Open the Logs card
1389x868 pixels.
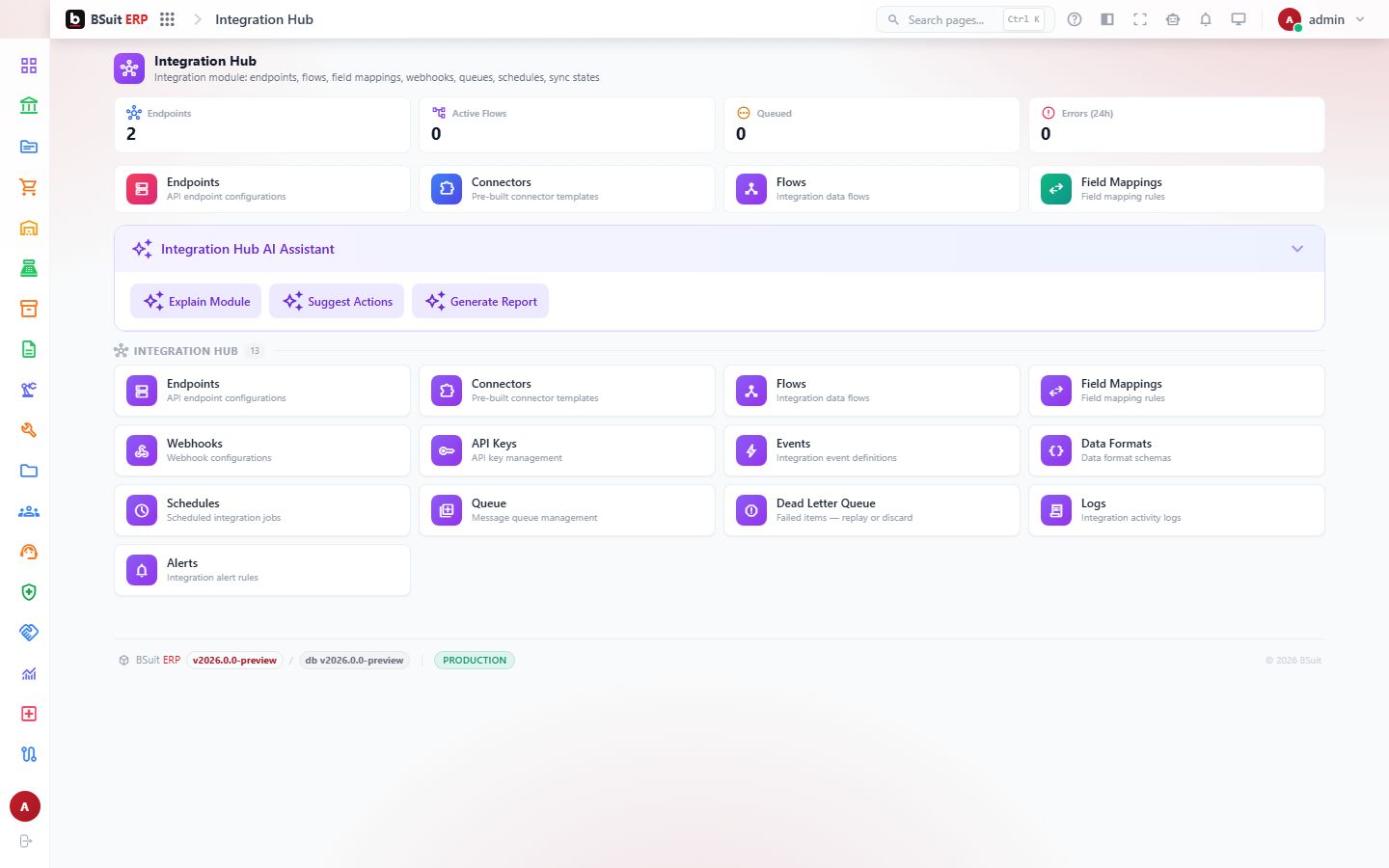click(1177, 510)
